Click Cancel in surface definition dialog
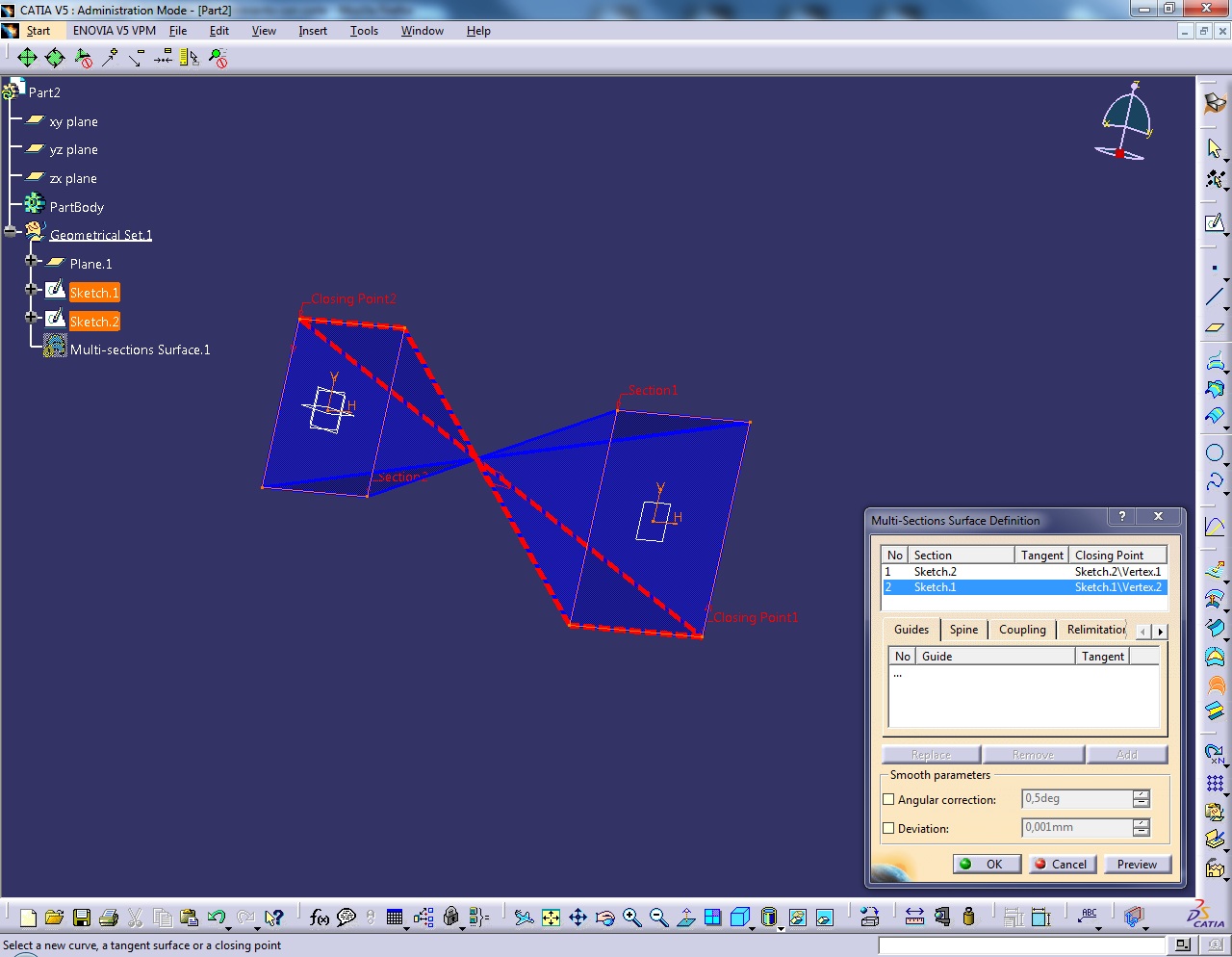Screen dimensions: 1232x957 click(1062, 865)
